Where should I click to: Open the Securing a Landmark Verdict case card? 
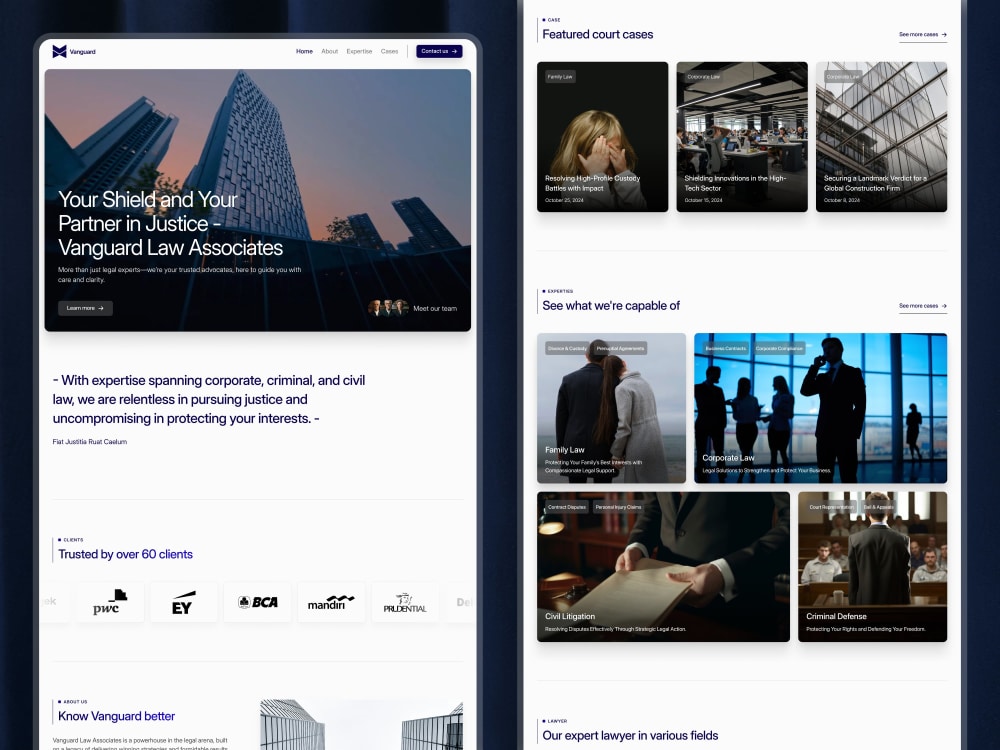pos(881,136)
